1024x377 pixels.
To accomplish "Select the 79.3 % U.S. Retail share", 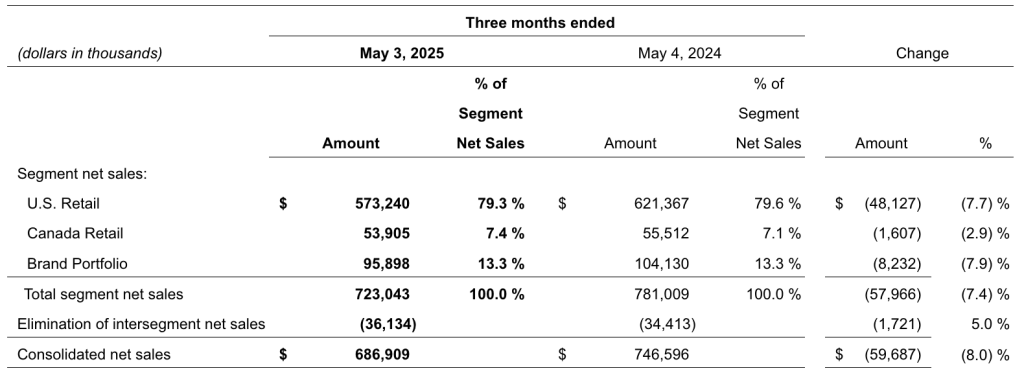I will pos(501,204).
